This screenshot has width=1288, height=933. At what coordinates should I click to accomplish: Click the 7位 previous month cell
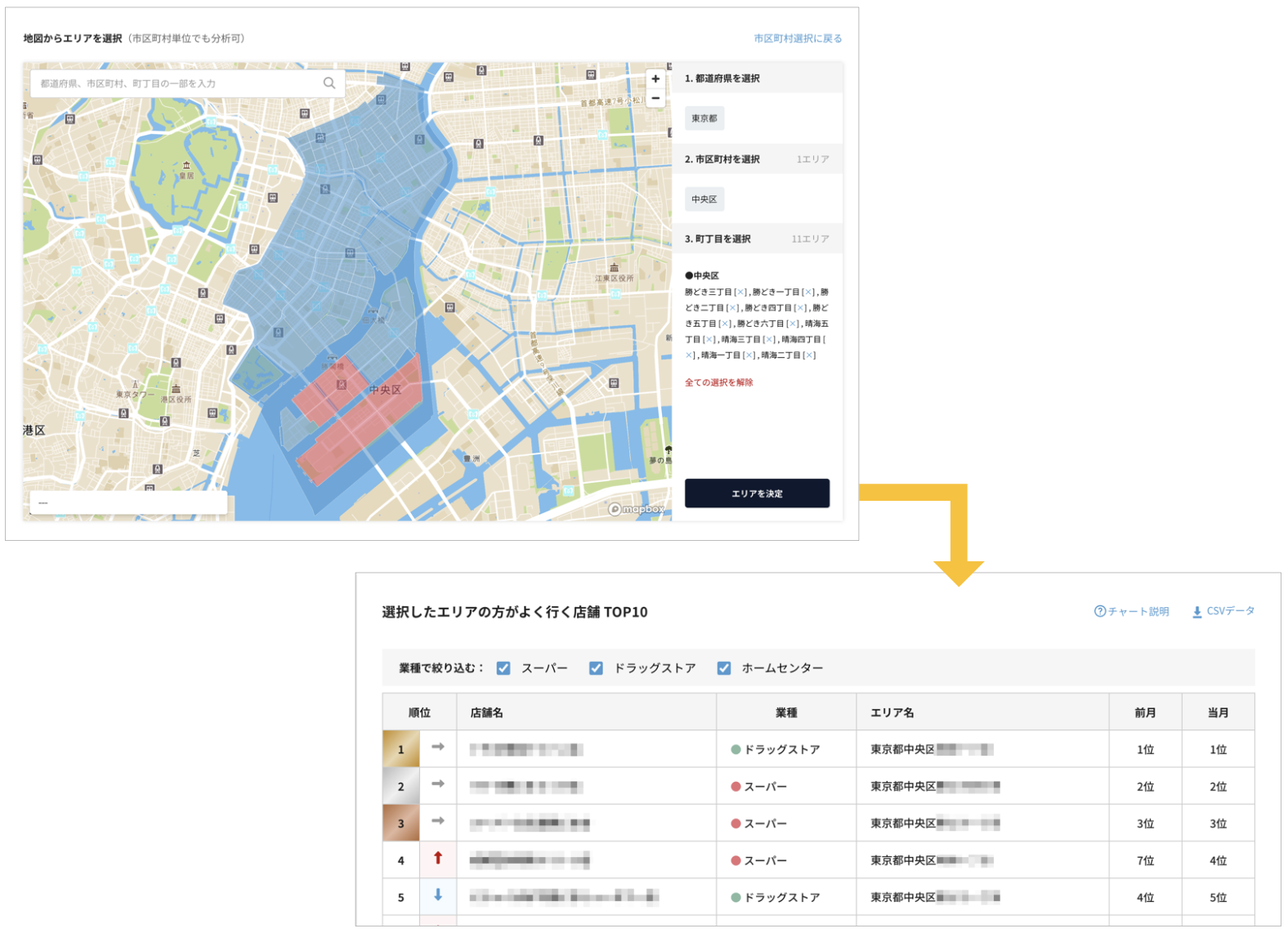tap(1145, 860)
